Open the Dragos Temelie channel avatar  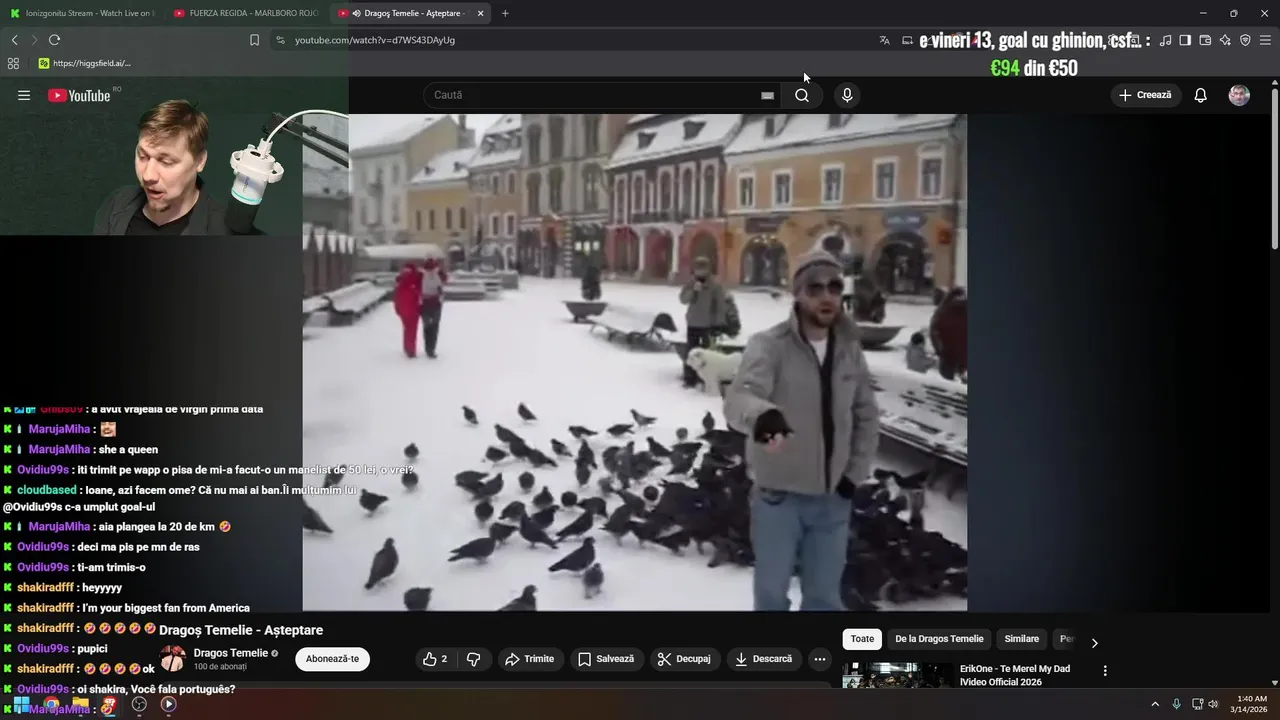click(x=173, y=658)
